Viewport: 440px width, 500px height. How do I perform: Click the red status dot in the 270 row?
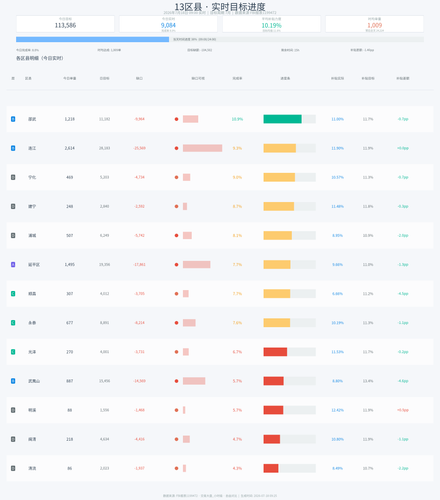(176, 352)
